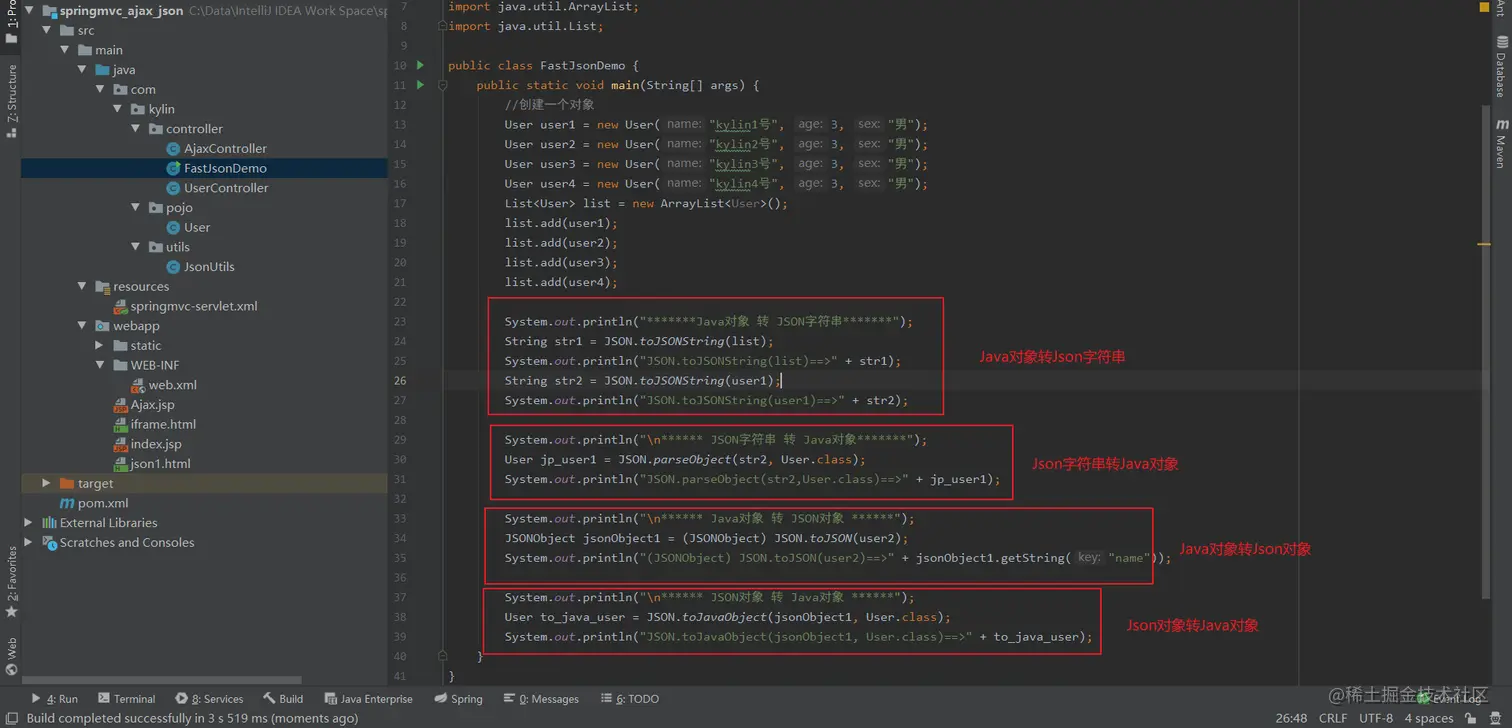Select FastJsonDemo class in project tree
Image resolution: width=1512 pixels, height=728 pixels.
[x=216, y=168]
